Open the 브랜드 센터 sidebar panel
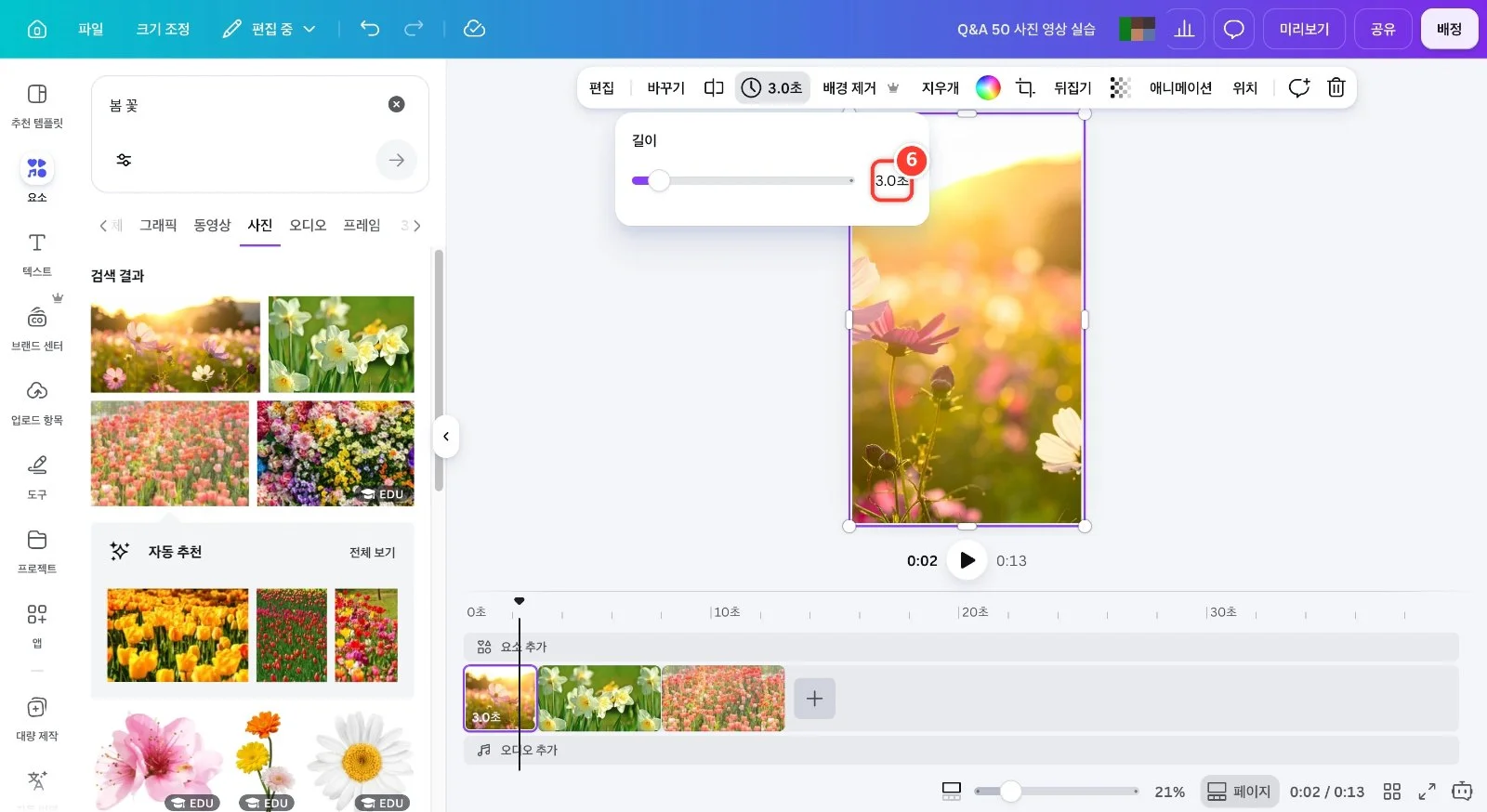The image size is (1487, 812). 37,328
